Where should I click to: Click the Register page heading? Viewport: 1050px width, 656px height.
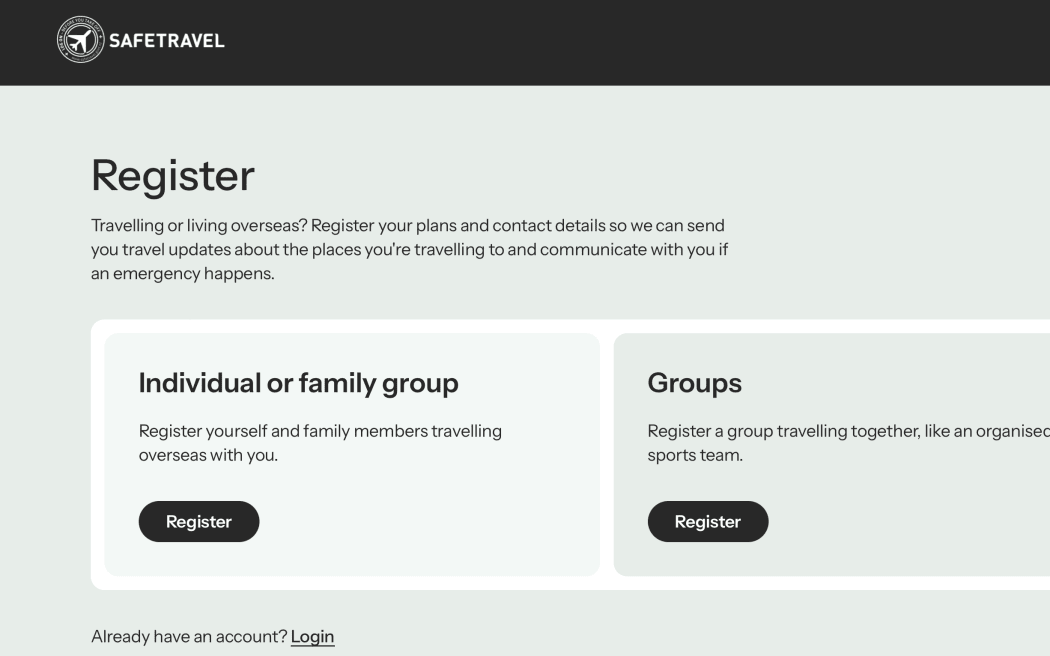pyautogui.click(x=172, y=177)
